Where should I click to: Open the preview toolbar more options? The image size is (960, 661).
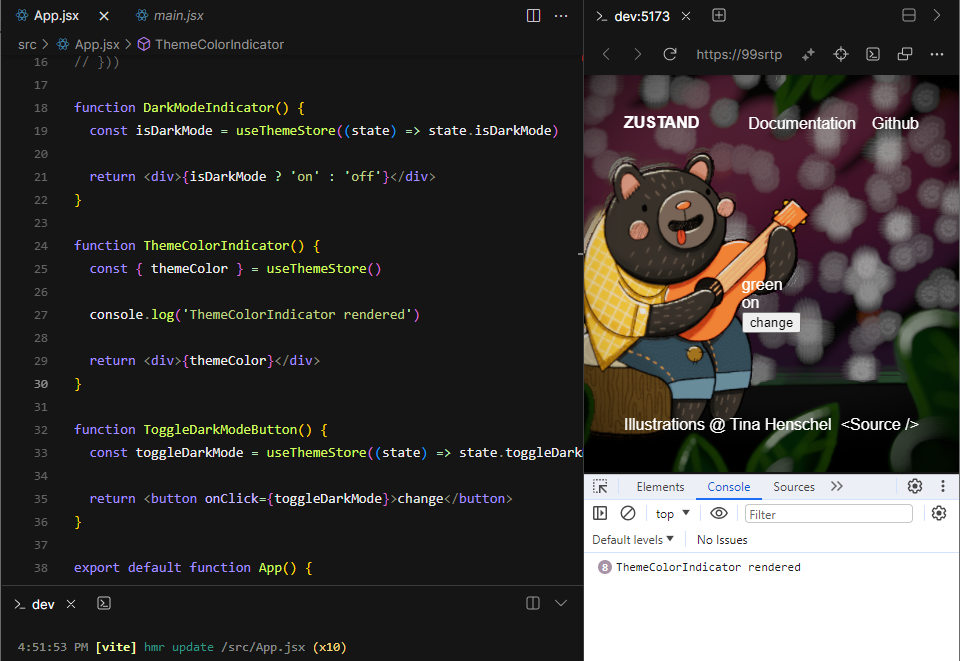pyautogui.click(x=937, y=54)
